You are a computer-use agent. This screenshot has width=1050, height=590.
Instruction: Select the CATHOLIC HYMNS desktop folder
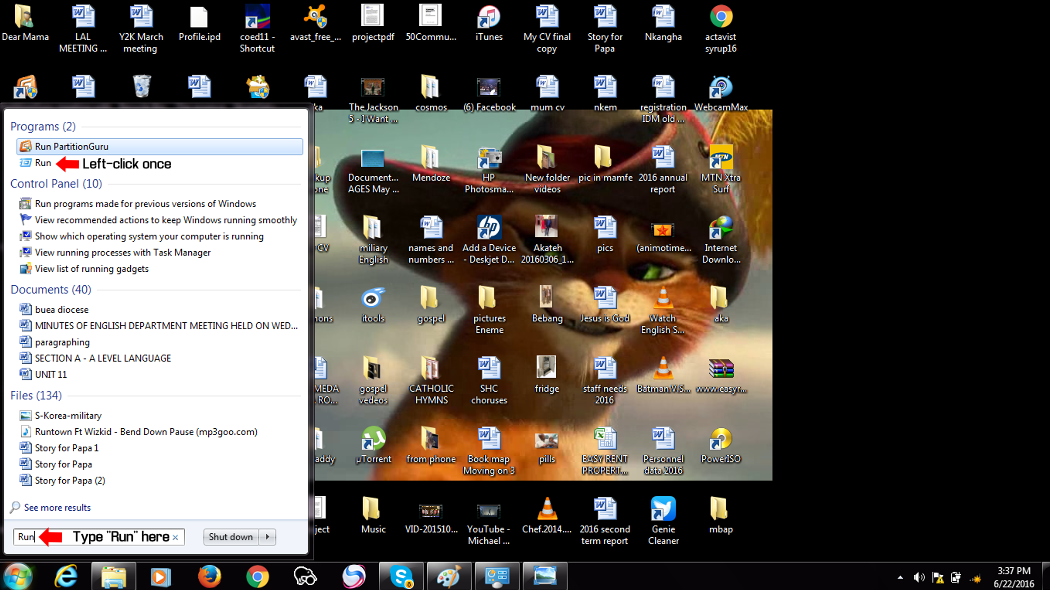pyautogui.click(x=431, y=380)
